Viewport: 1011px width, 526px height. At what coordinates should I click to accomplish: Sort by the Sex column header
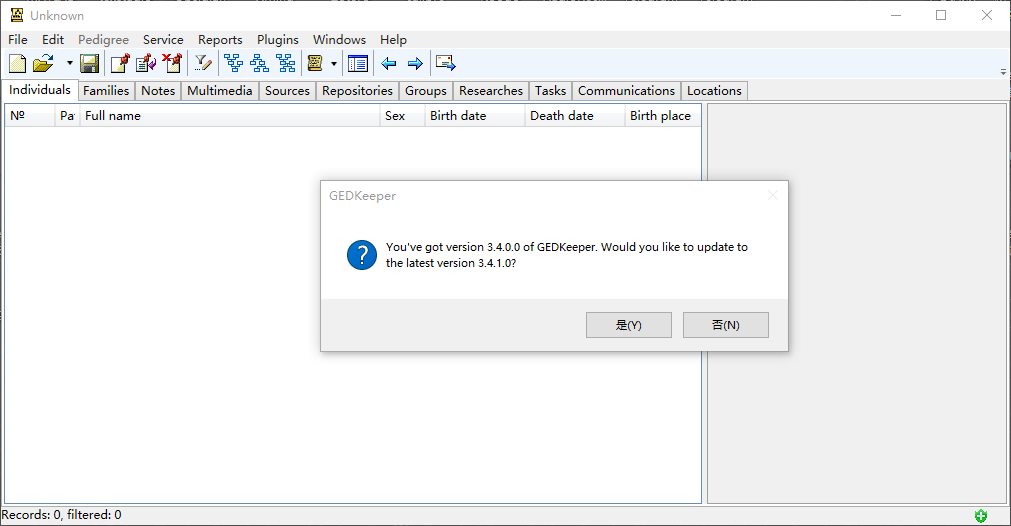point(402,116)
